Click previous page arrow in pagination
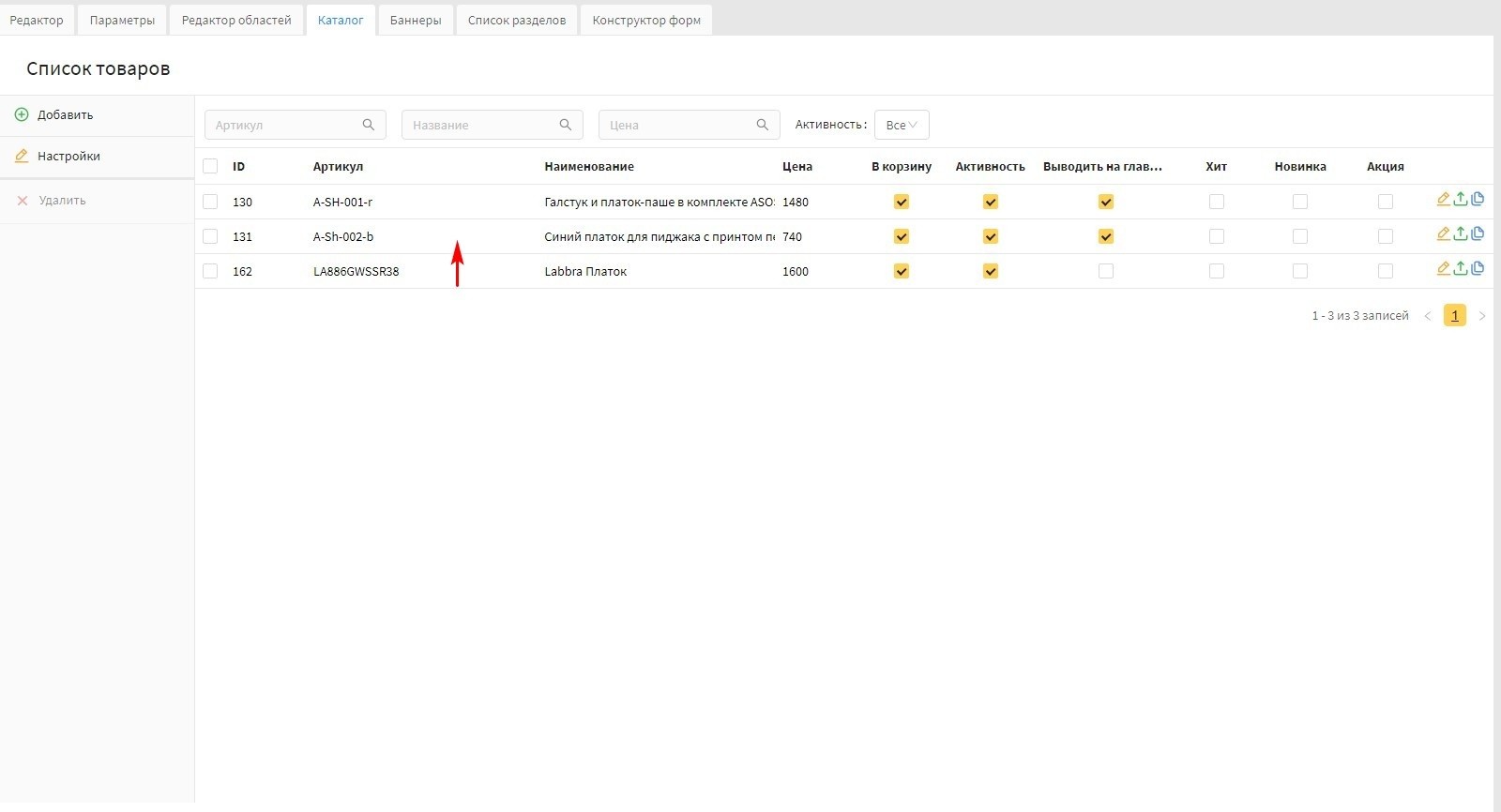The width and height of the screenshot is (1501, 812). pos(1428,316)
